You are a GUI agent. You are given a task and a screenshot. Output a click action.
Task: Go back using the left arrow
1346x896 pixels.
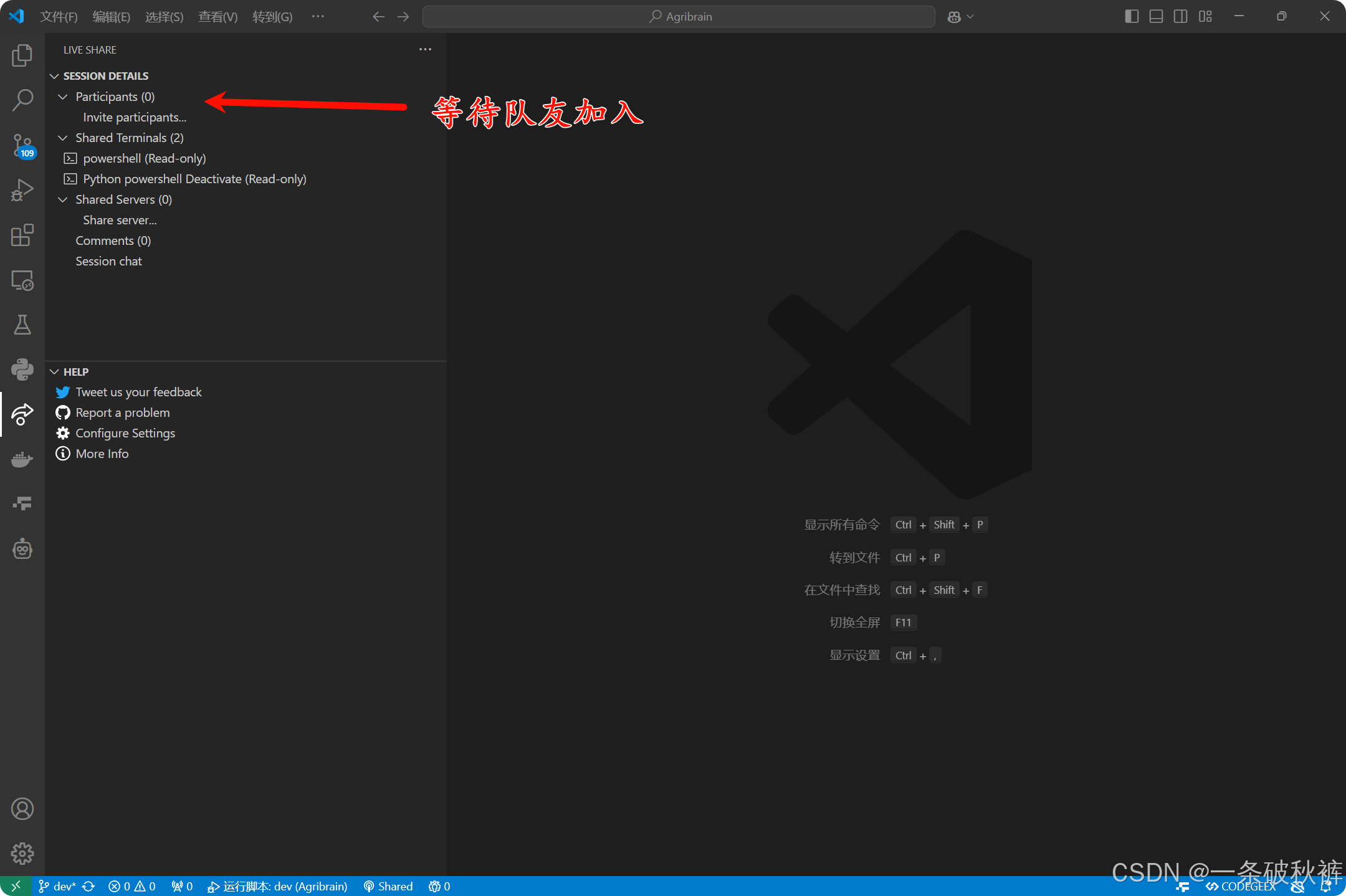coord(378,17)
